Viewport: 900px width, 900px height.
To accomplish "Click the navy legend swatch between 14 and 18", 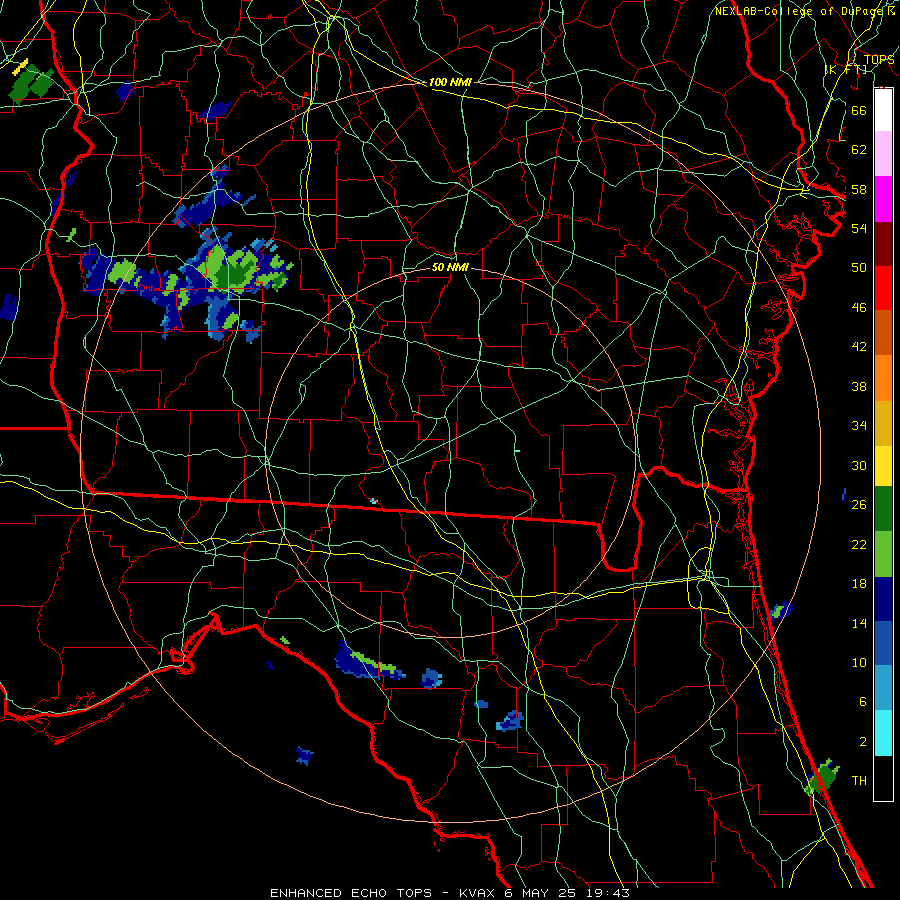I will click(883, 599).
